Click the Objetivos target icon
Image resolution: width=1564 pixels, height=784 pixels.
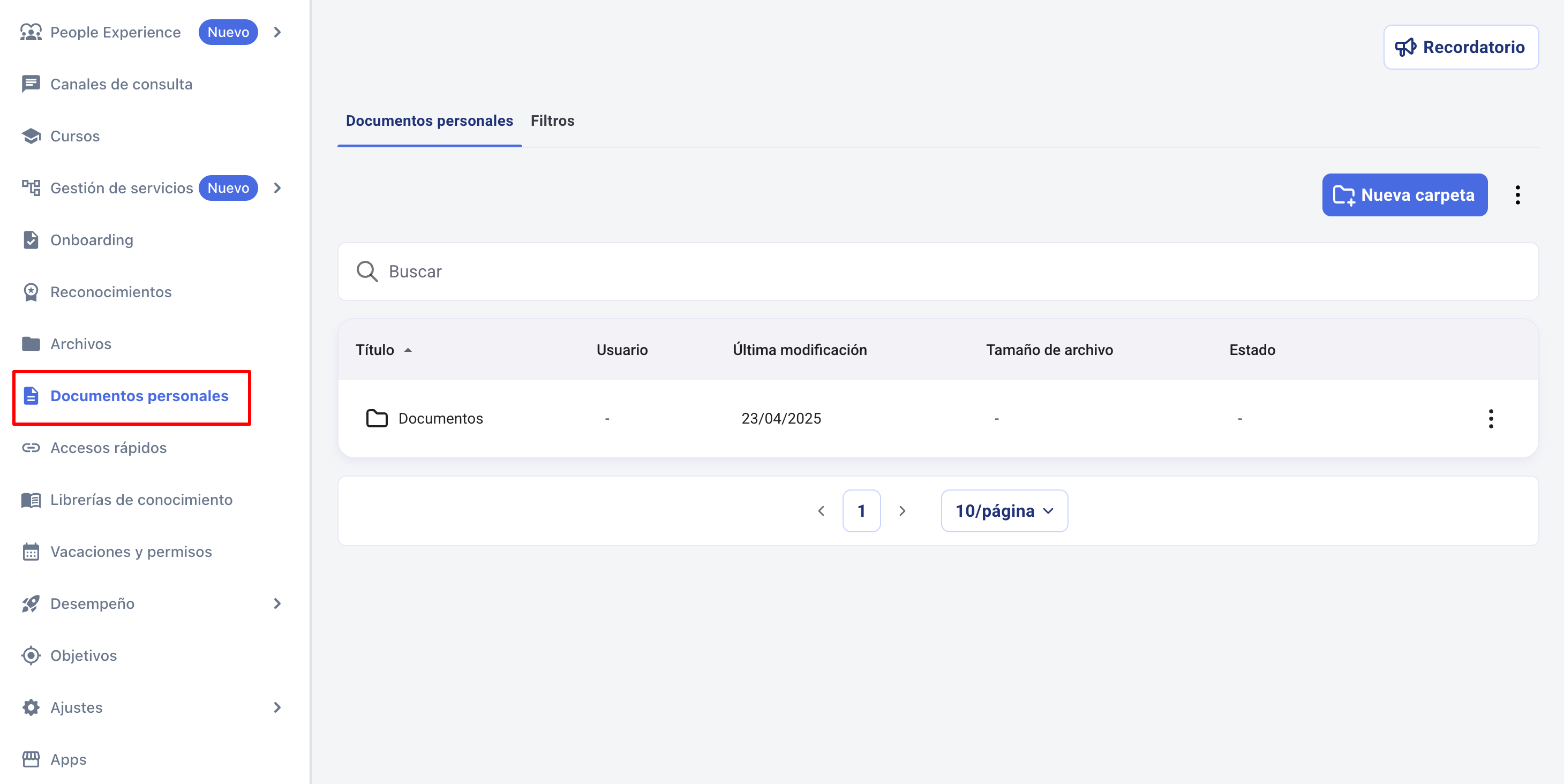pyautogui.click(x=31, y=655)
